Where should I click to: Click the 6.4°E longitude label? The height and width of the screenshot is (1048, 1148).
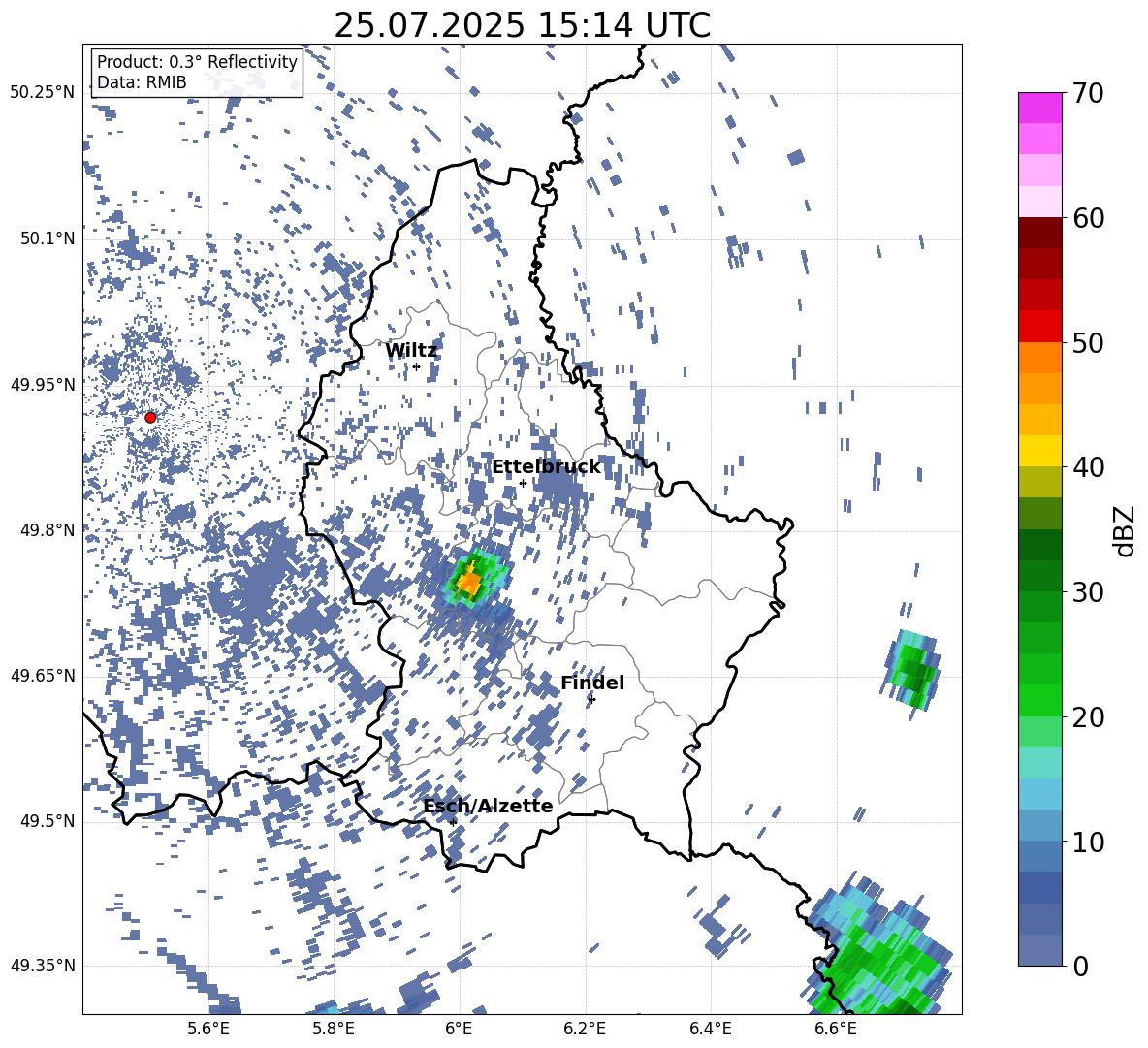click(710, 1029)
